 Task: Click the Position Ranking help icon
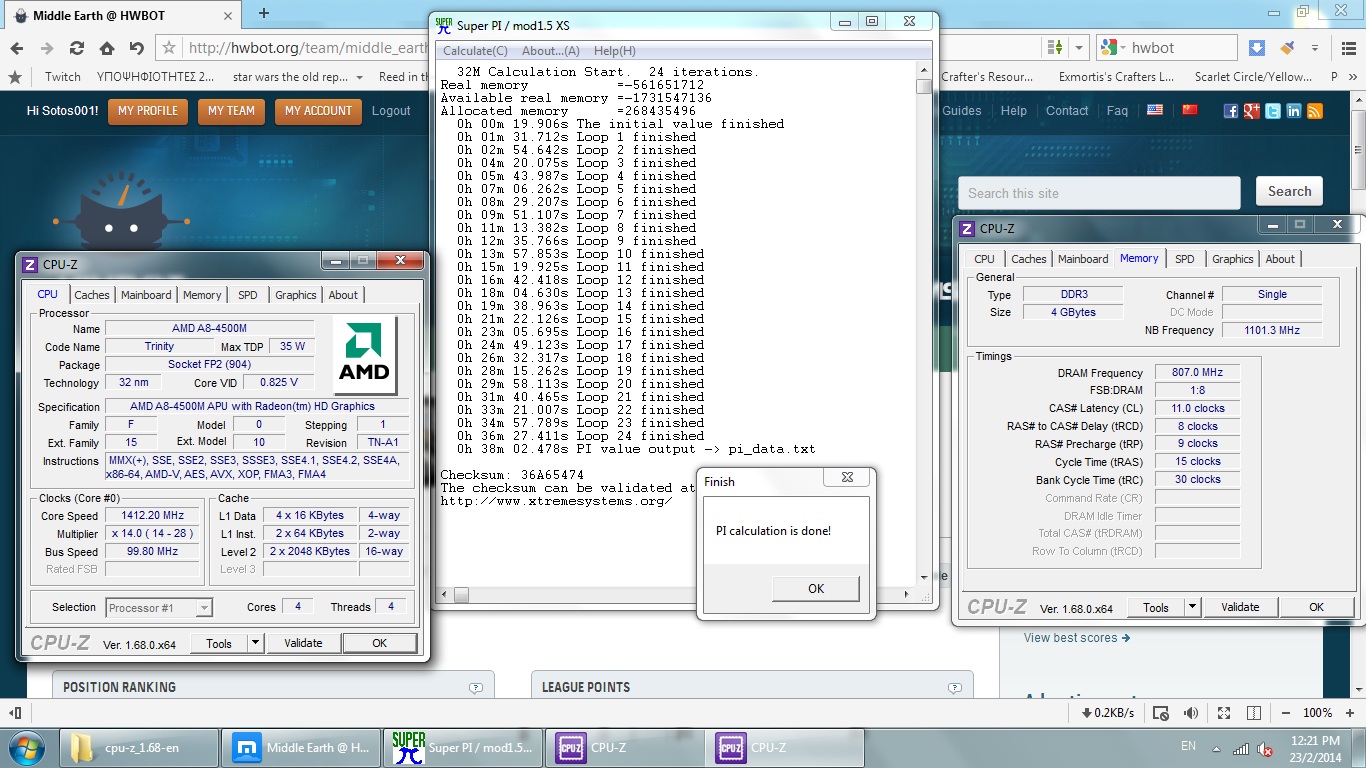475,688
